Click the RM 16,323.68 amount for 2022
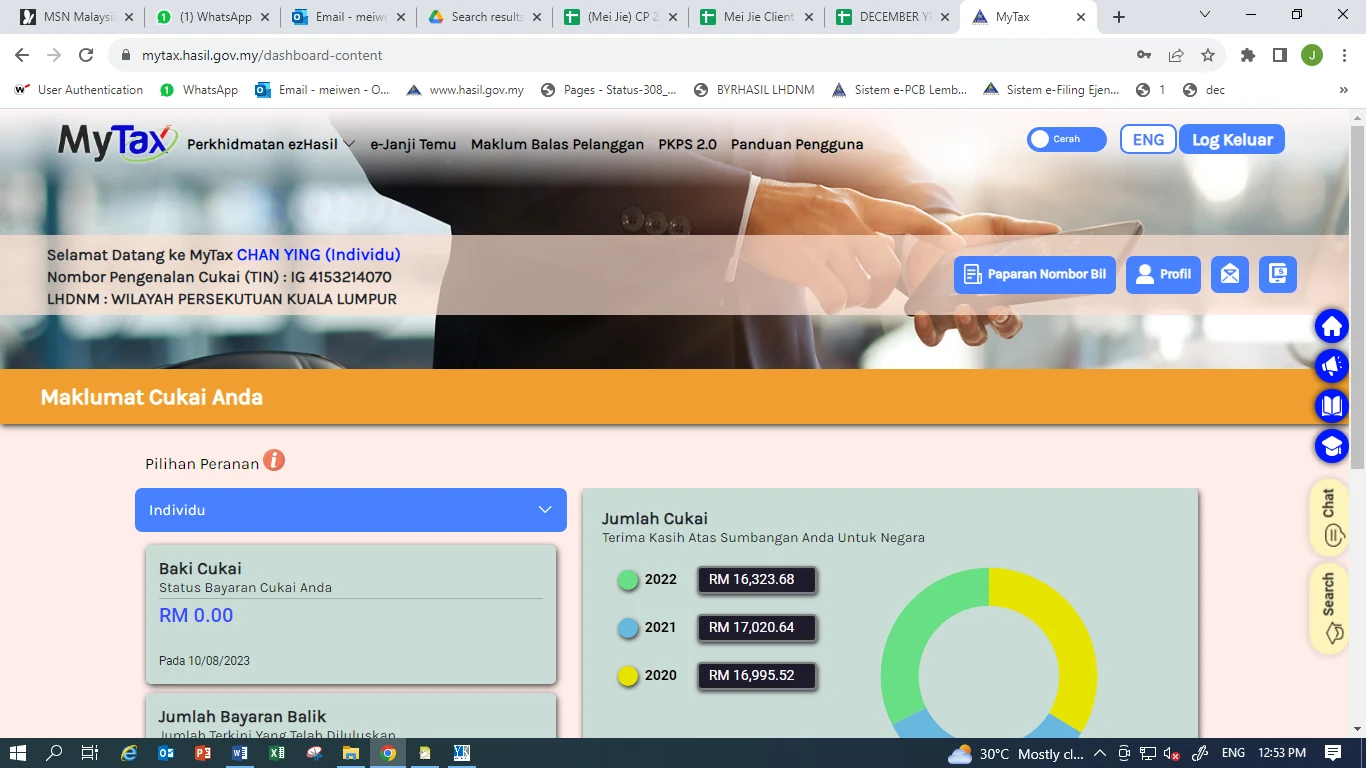Screen dimensions: 1366x768 757,580
